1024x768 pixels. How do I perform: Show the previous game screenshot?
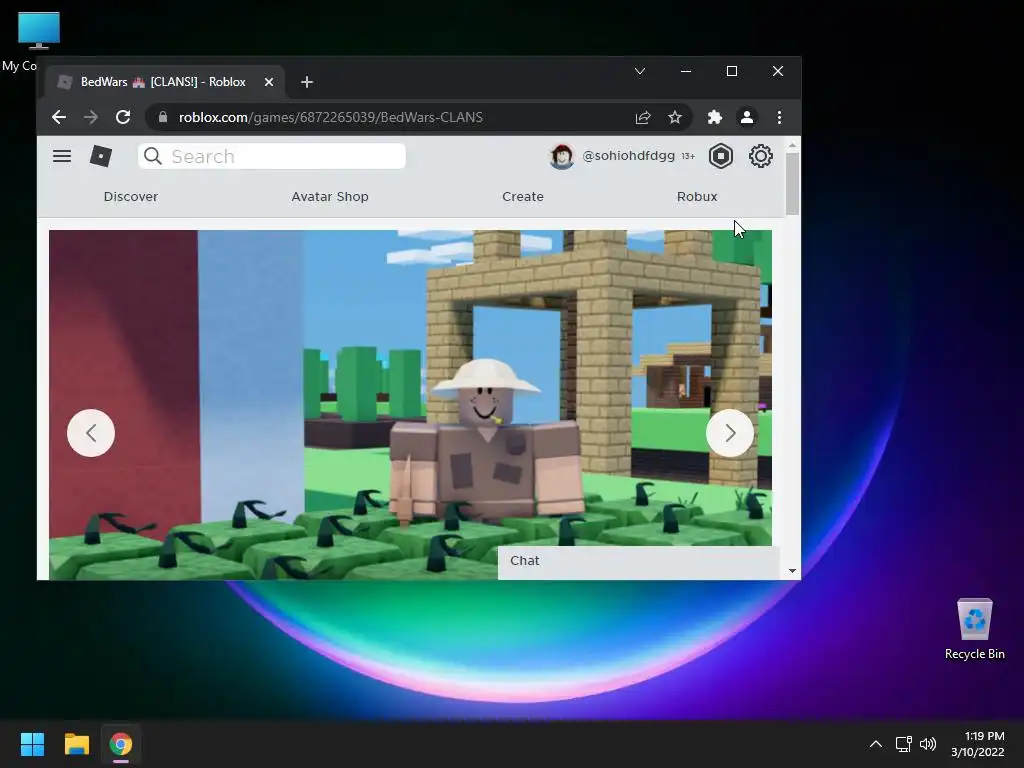point(91,433)
